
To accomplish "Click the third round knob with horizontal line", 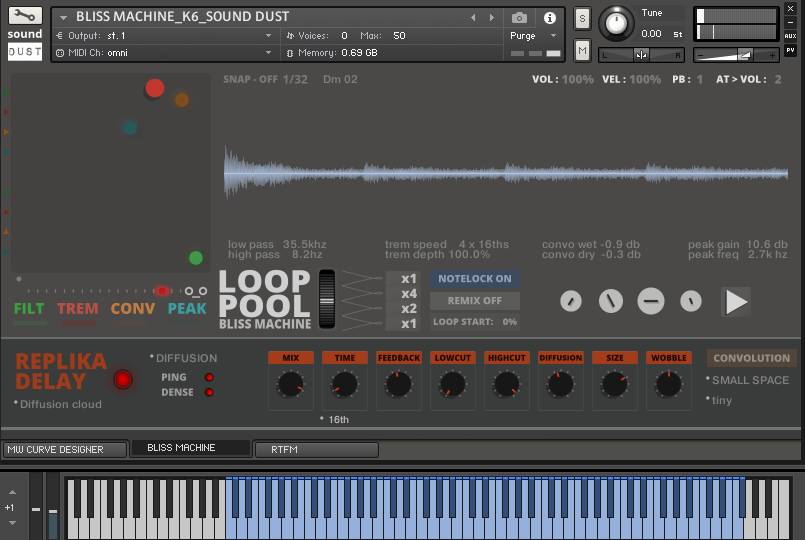I will tap(650, 301).
